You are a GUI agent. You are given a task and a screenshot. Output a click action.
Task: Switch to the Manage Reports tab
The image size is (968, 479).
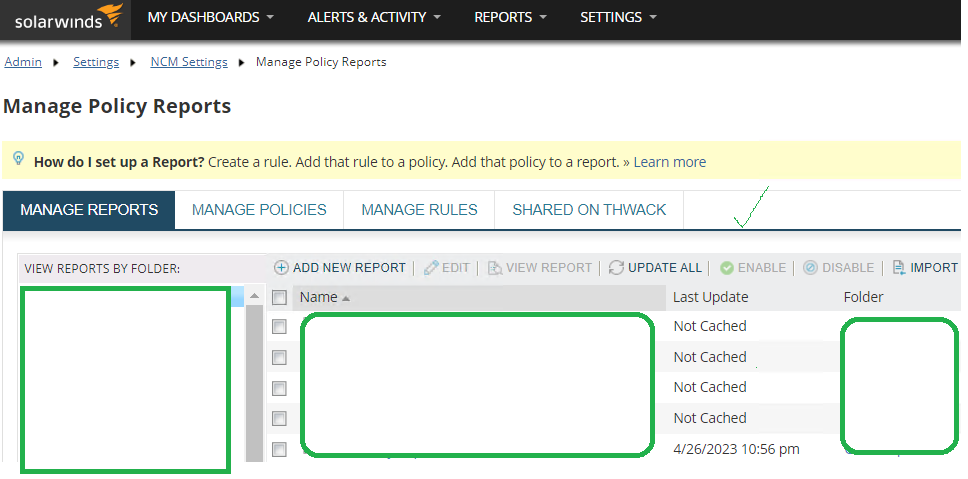pos(89,210)
